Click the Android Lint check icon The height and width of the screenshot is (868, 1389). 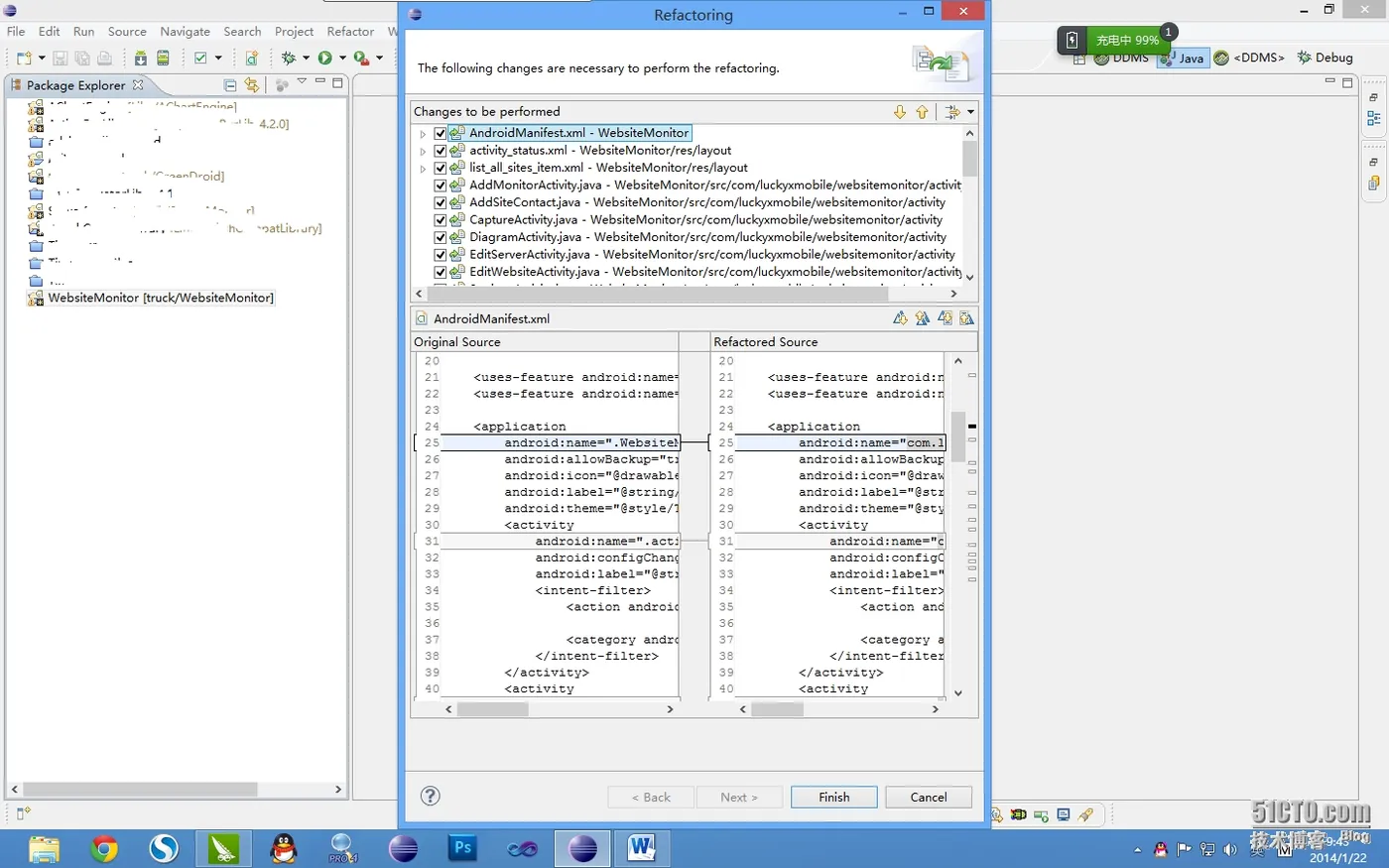[200, 59]
